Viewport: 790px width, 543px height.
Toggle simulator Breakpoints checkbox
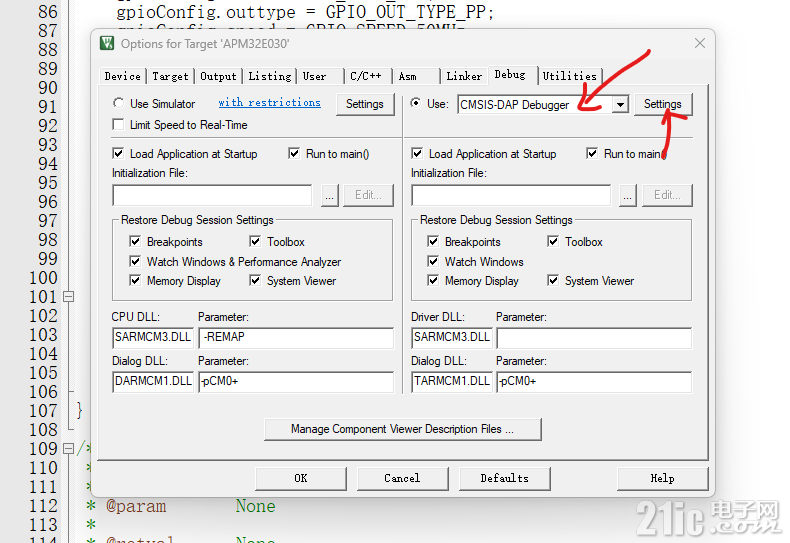click(x=135, y=242)
